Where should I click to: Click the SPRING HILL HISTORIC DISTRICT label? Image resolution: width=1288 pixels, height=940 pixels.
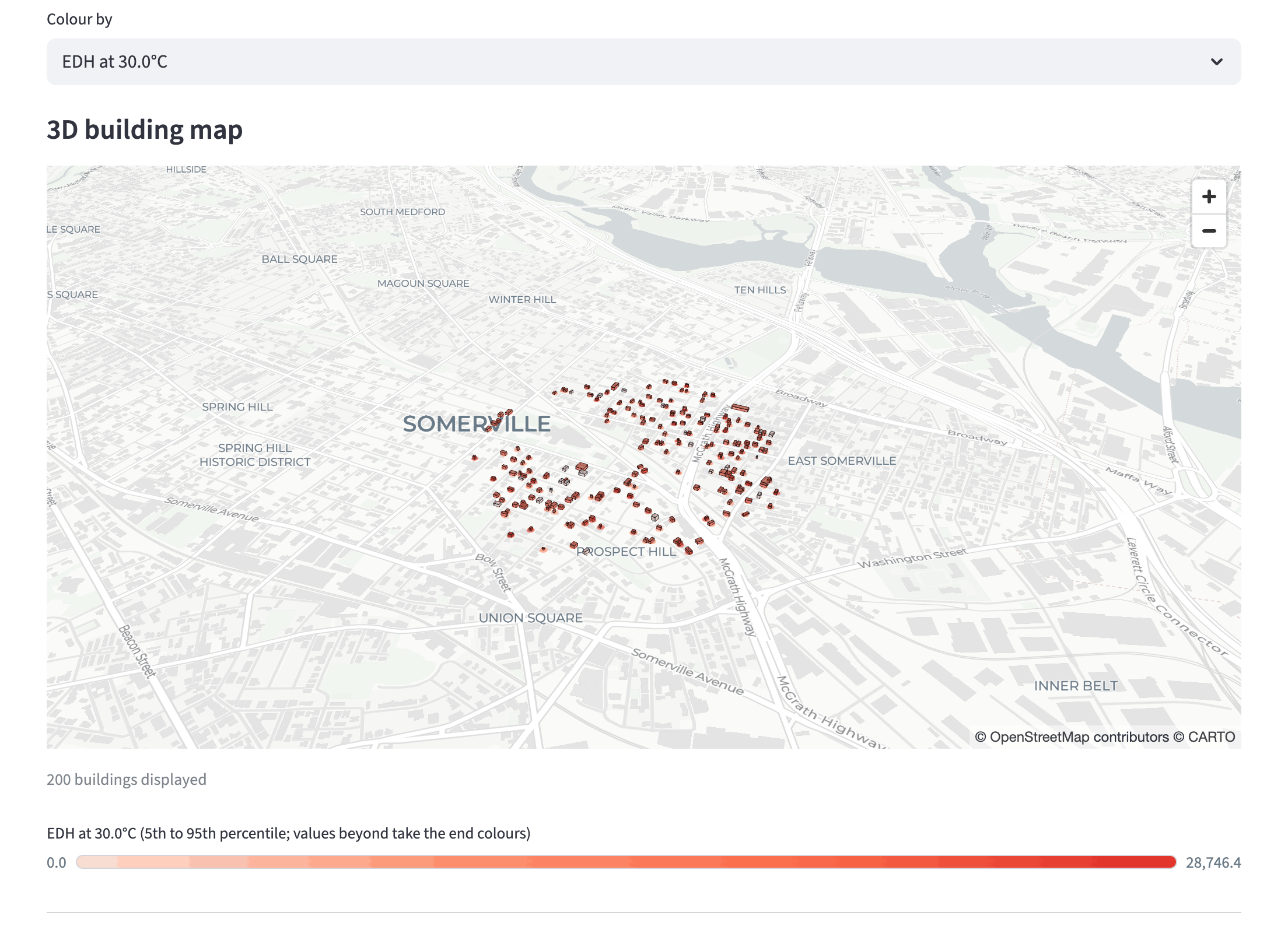[x=255, y=455]
